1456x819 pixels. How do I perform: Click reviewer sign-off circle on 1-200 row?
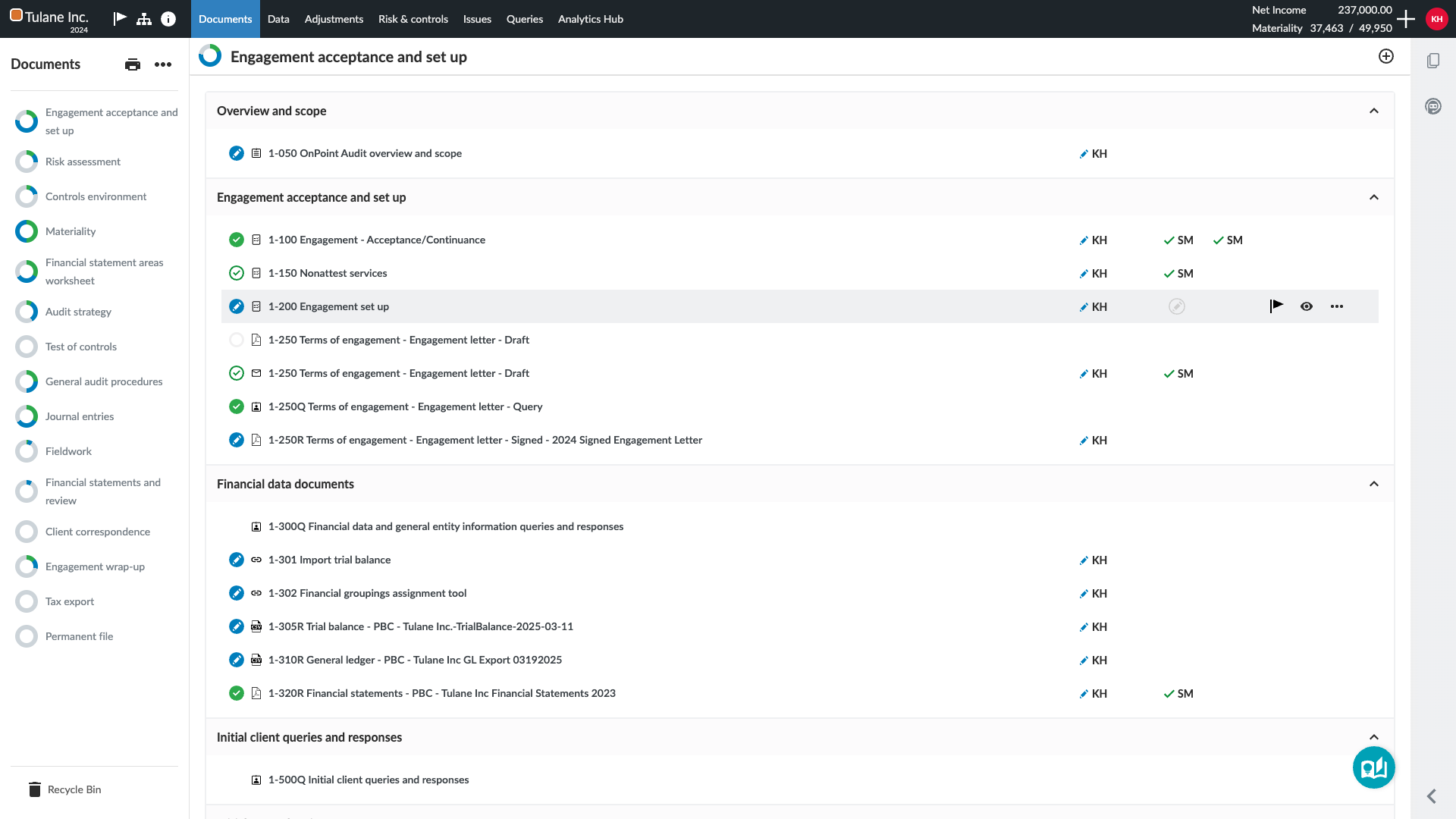[1177, 306]
